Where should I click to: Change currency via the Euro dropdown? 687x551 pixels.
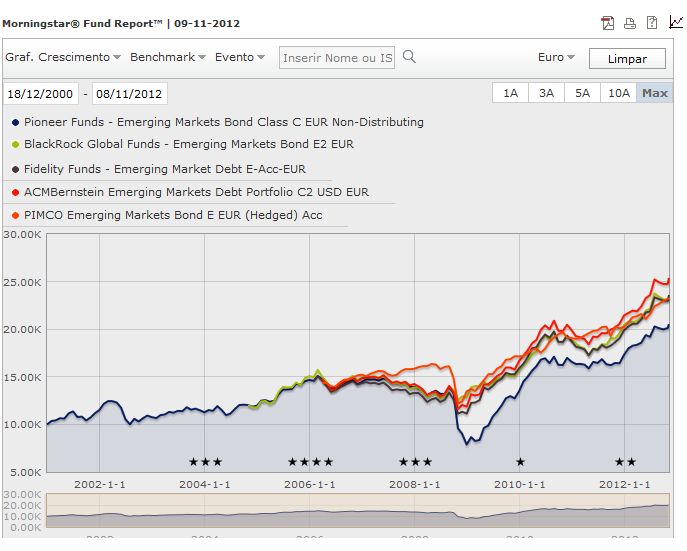pos(556,57)
